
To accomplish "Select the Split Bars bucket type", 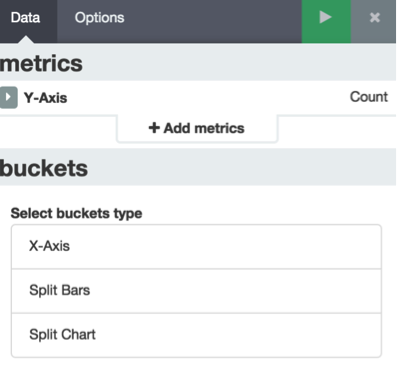I will tap(196, 291).
